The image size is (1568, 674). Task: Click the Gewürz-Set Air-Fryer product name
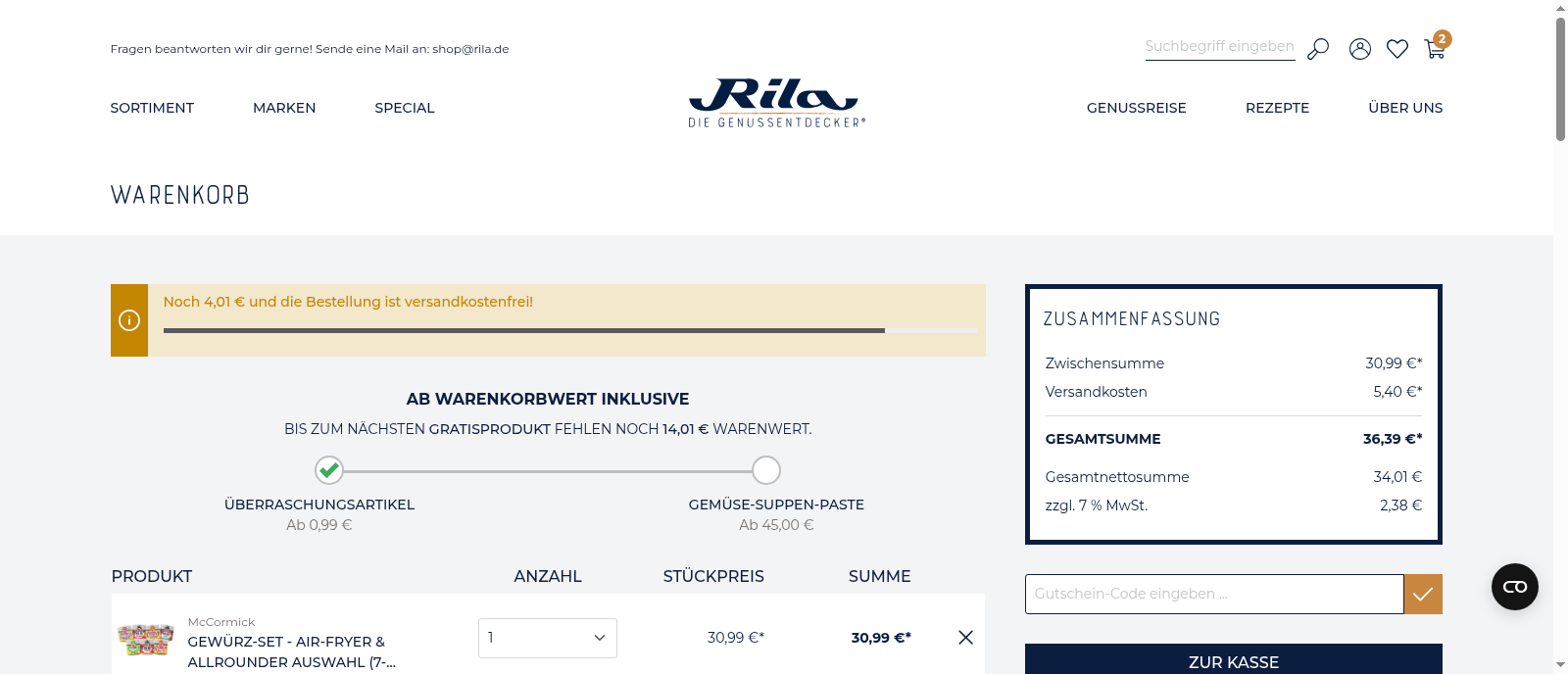pos(292,651)
